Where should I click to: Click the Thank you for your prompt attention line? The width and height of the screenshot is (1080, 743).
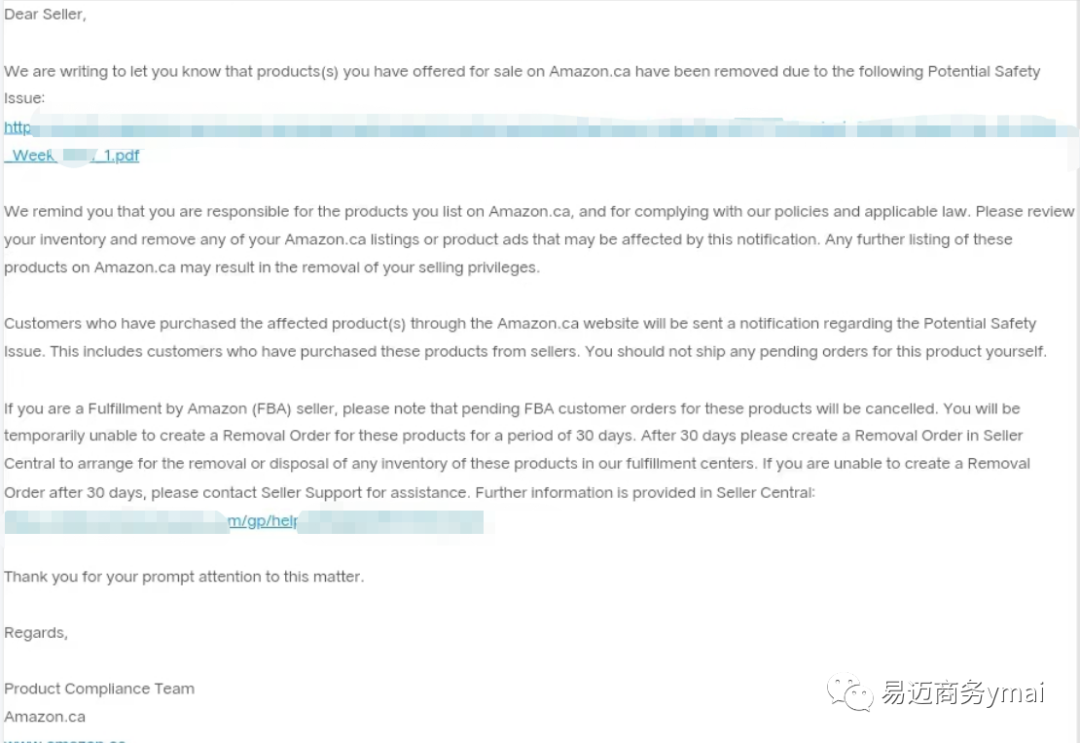(184, 577)
